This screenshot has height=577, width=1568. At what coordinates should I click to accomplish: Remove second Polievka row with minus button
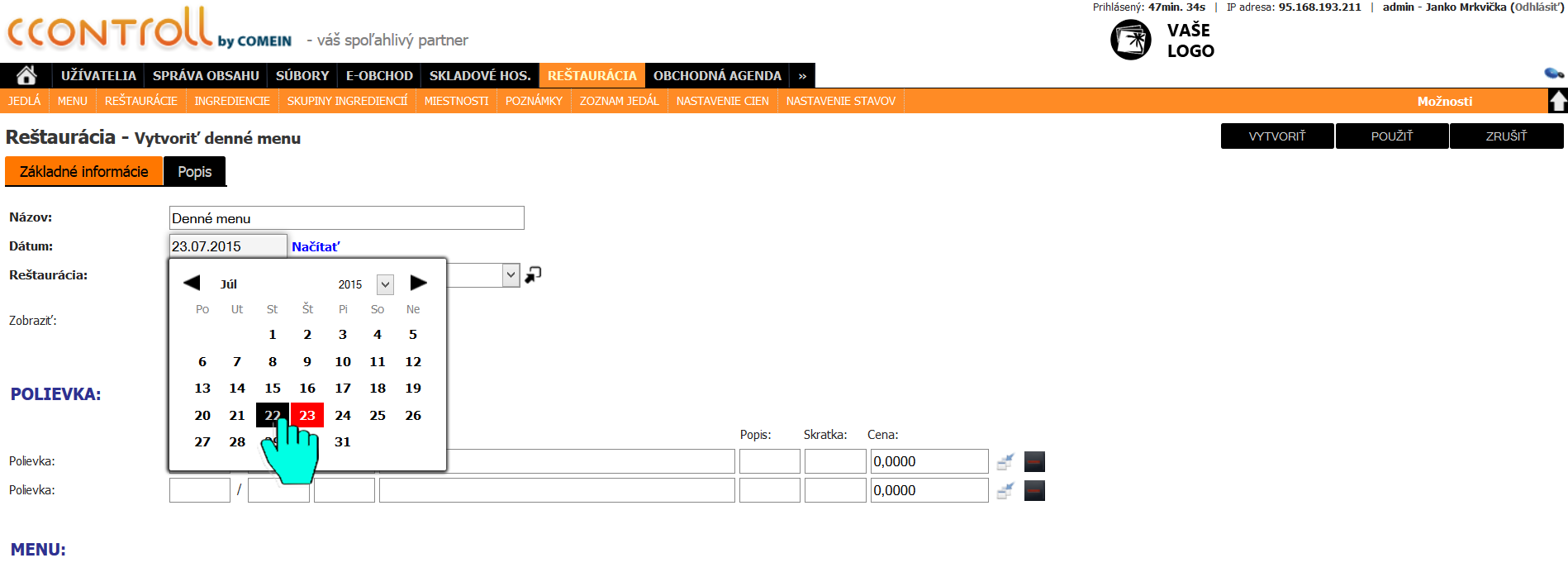click(x=1034, y=490)
